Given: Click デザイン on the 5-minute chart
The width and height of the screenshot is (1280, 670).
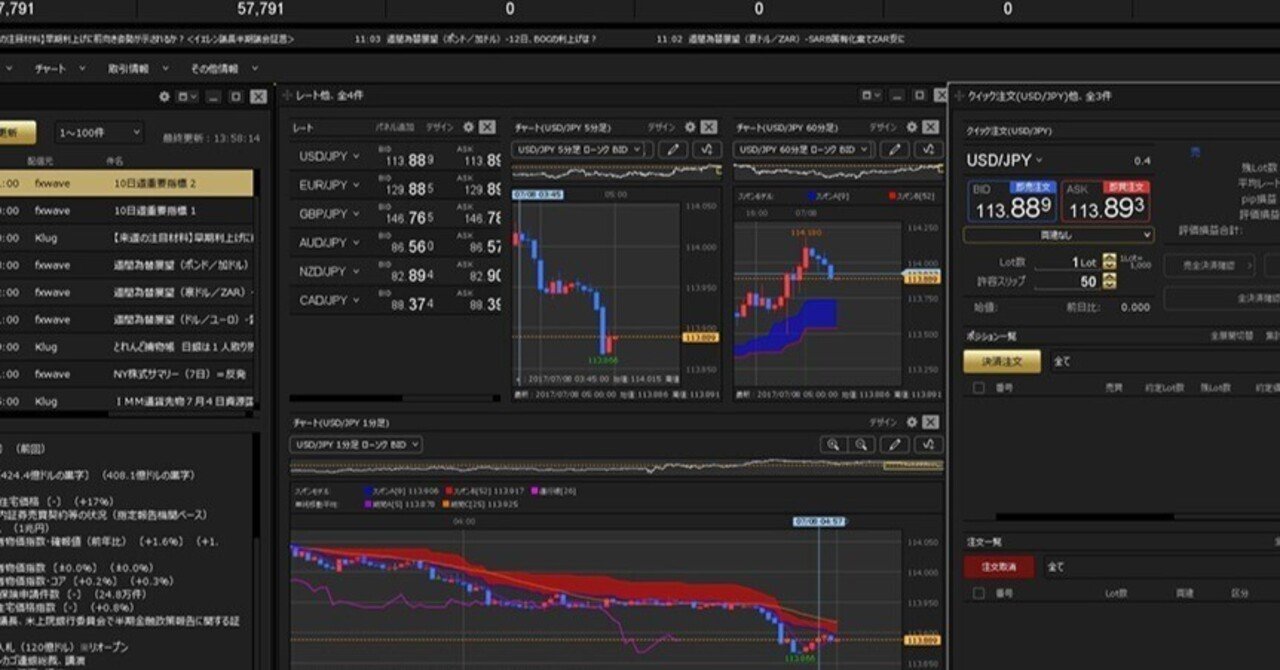Looking at the screenshot, I should 660,128.
